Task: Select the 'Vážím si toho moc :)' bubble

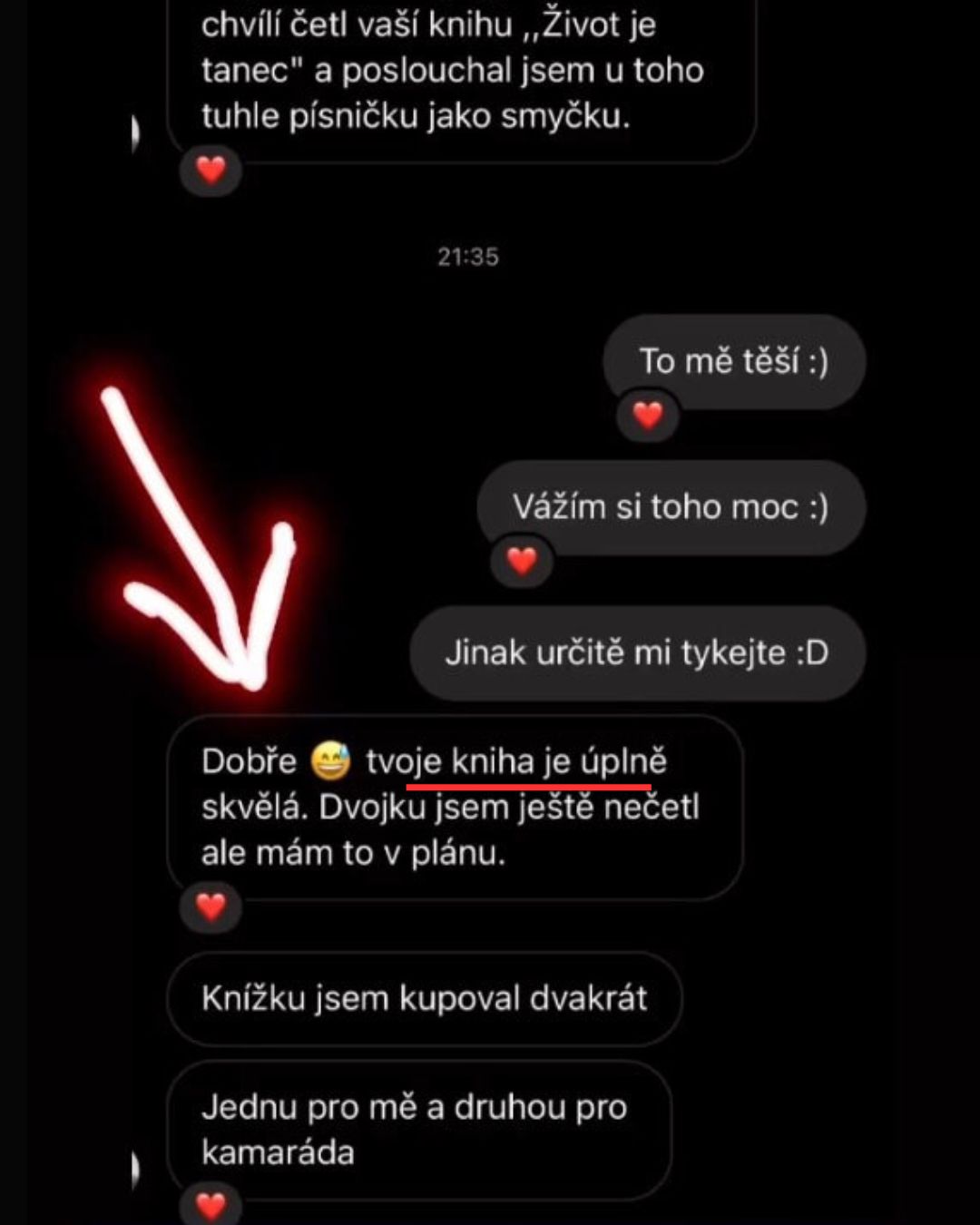Action: coord(671,507)
